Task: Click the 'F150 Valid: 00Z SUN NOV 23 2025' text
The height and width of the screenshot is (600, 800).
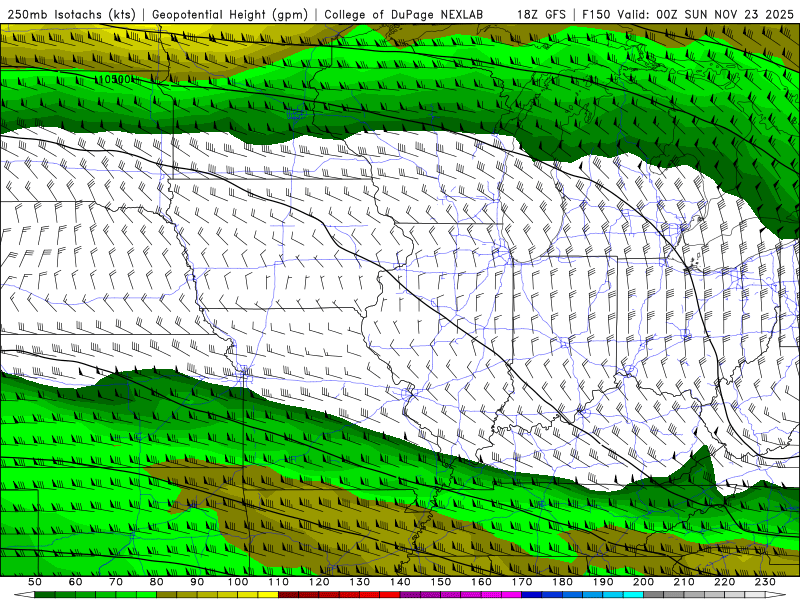Action: click(x=688, y=14)
